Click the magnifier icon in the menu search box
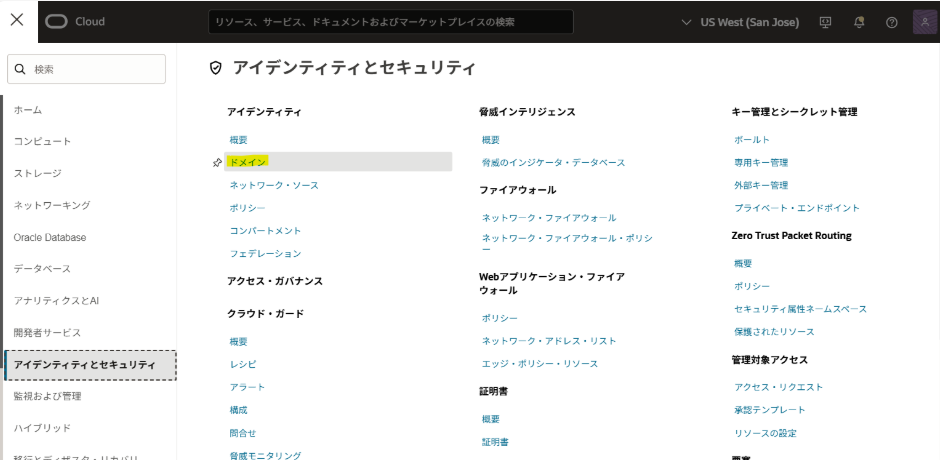The height and width of the screenshot is (460, 940). pyautogui.click(x=20, y=69)
